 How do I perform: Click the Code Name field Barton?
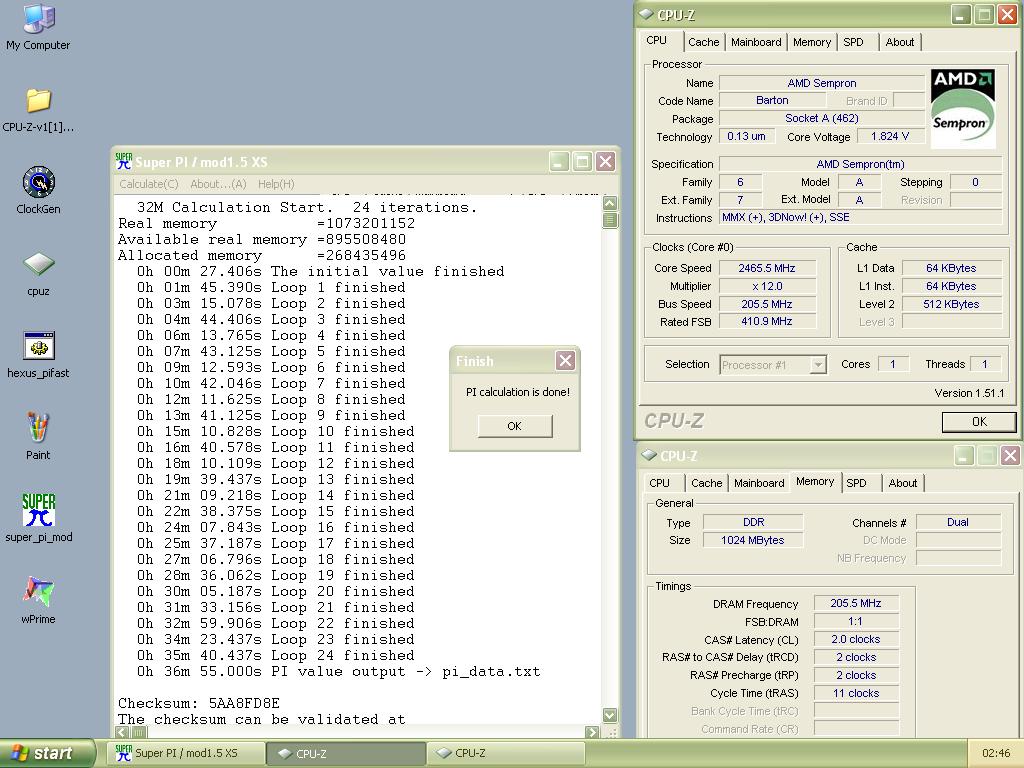tap(772, 101)
